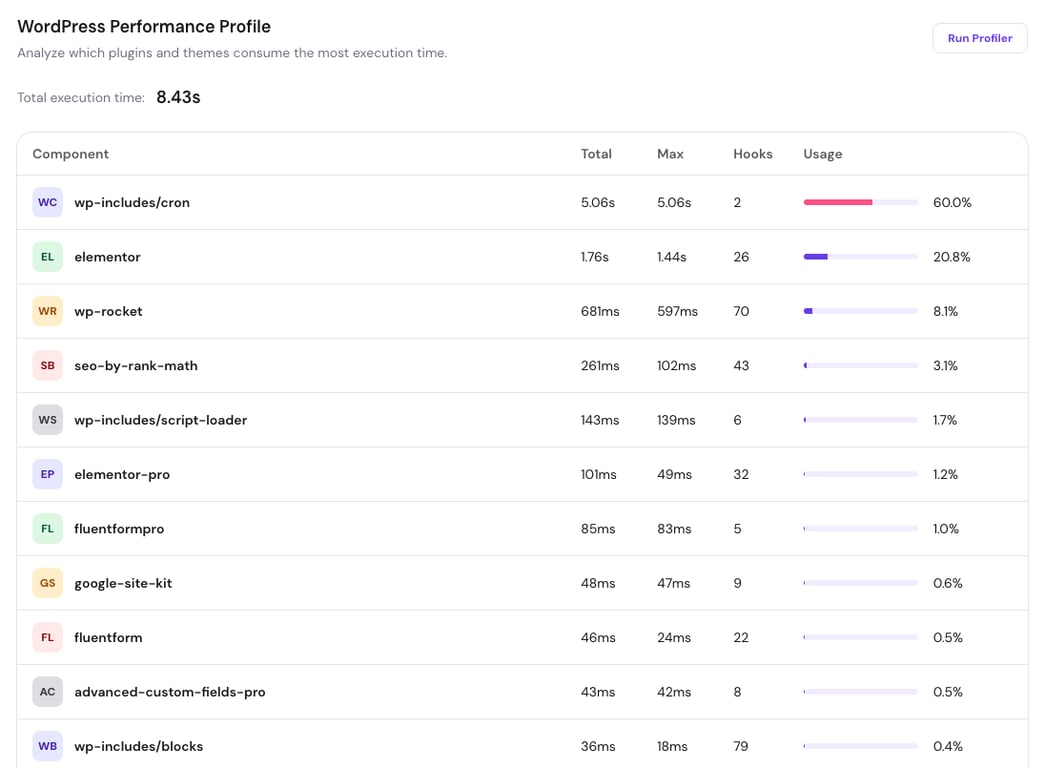The height and width of the screenshot is (768, 1045).
Task: Click the Component column header
Action: click(70, 154)
